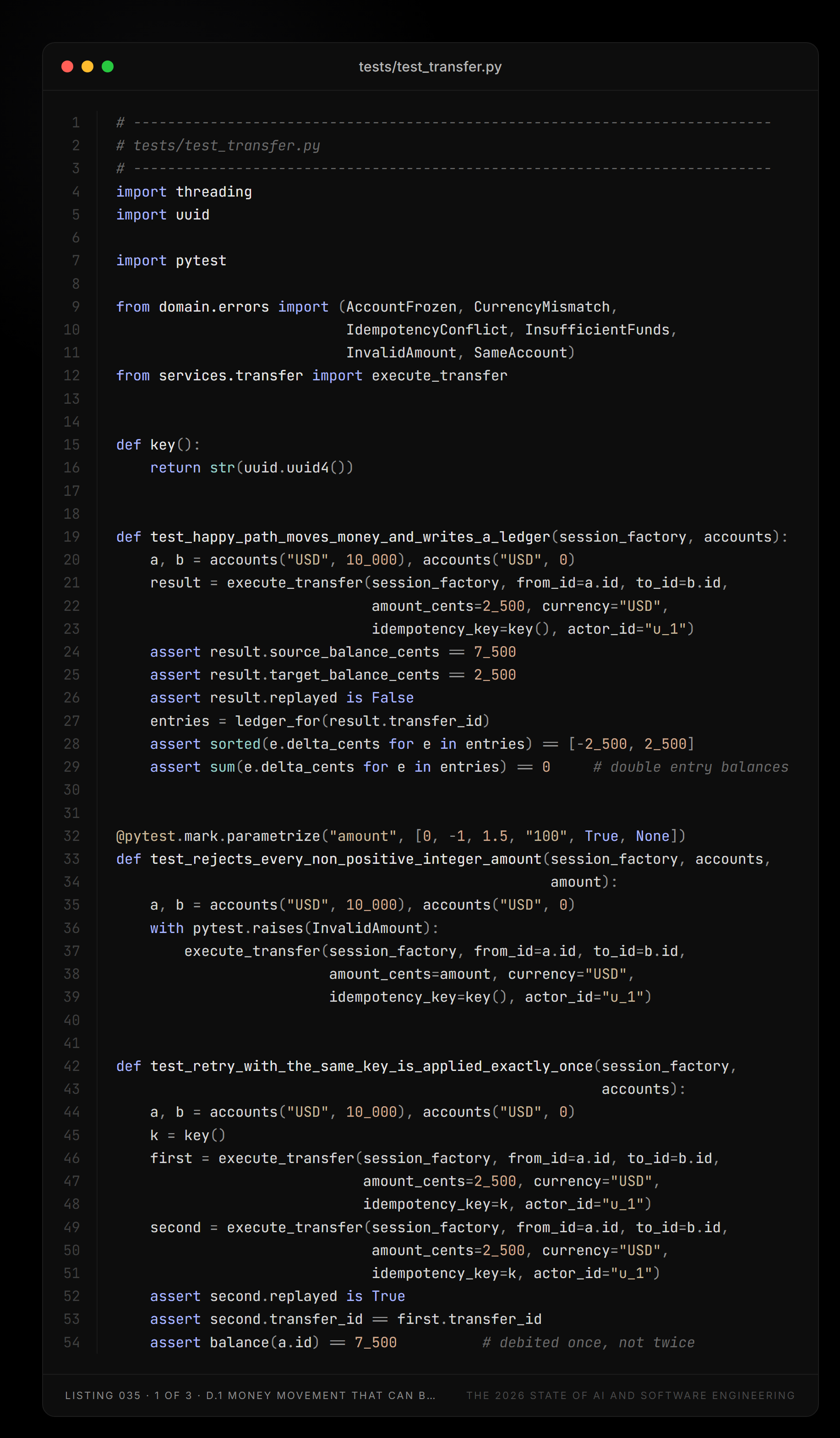
Task: Click 'amount_cents=amount' on line 38
Action: click(x=410, y=974)
